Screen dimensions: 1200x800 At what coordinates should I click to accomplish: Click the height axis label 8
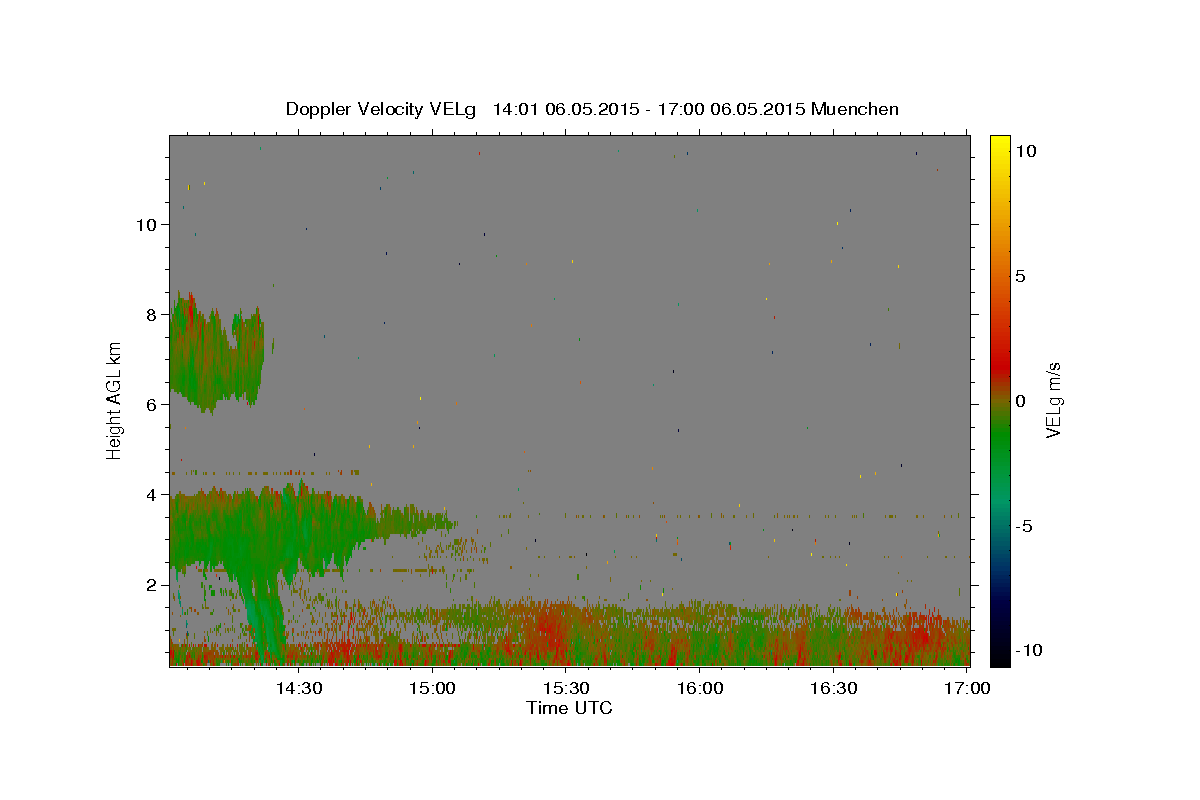[152, 314]
